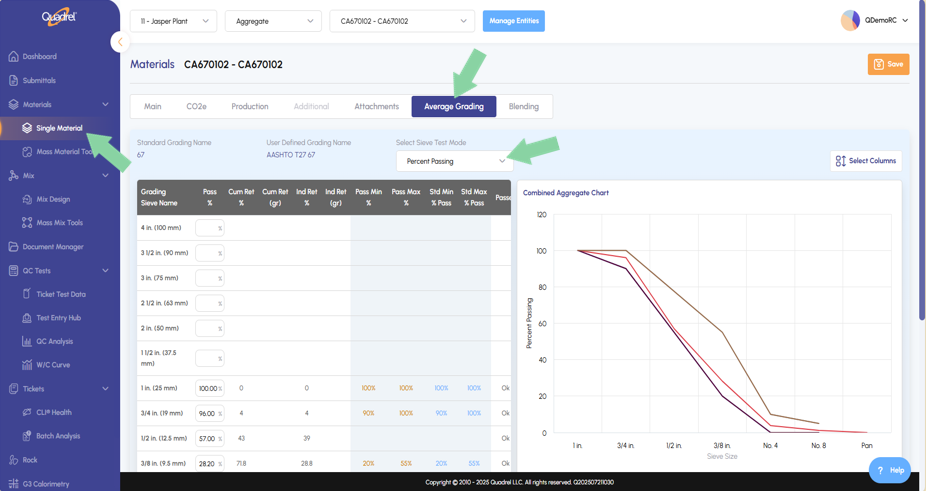Select the Average Grading tab
926x491 pixels.
coord(454,106)
